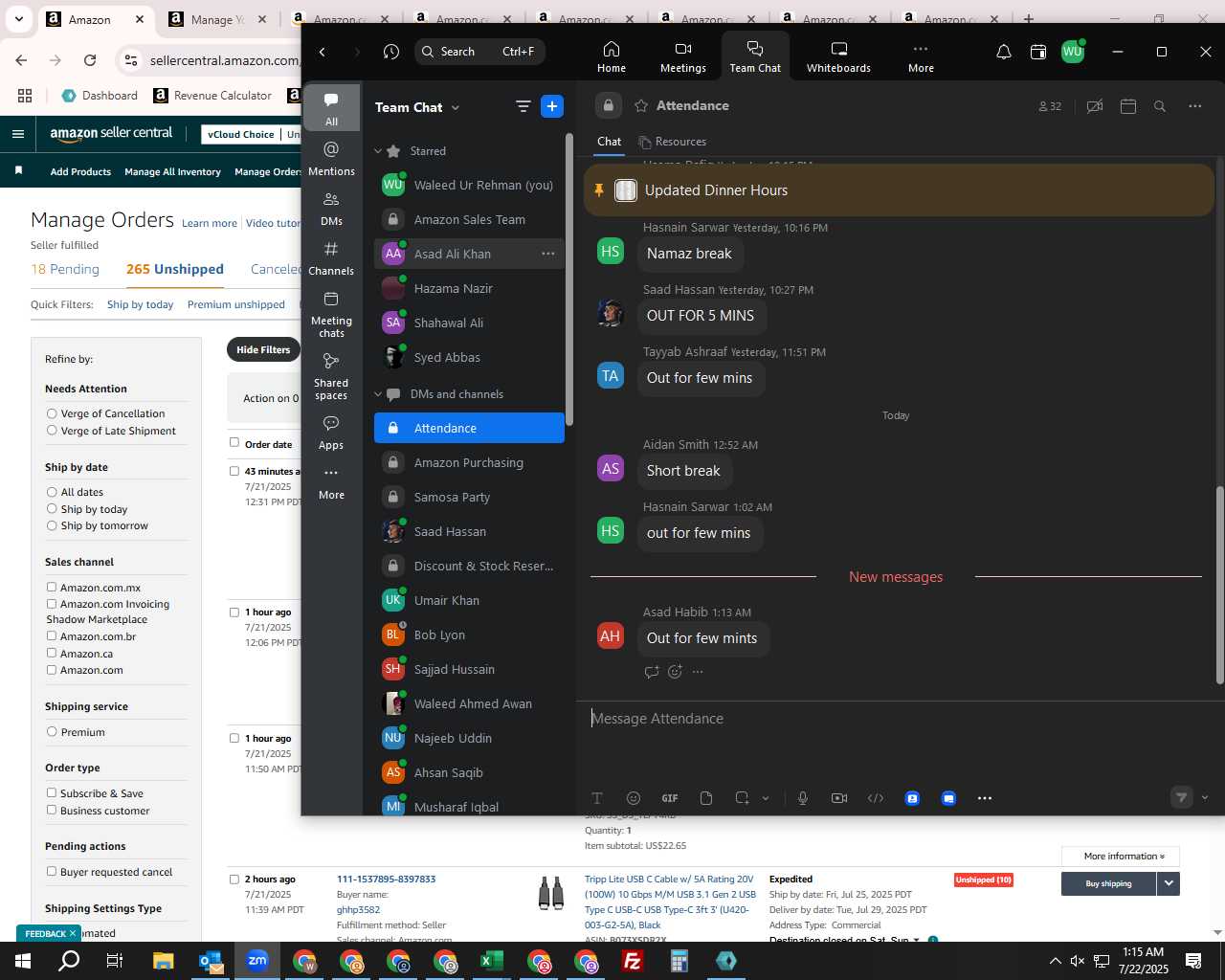Check the Amazon.ca sales channel
Screen dimensions: 1225x980
(52, 654)
